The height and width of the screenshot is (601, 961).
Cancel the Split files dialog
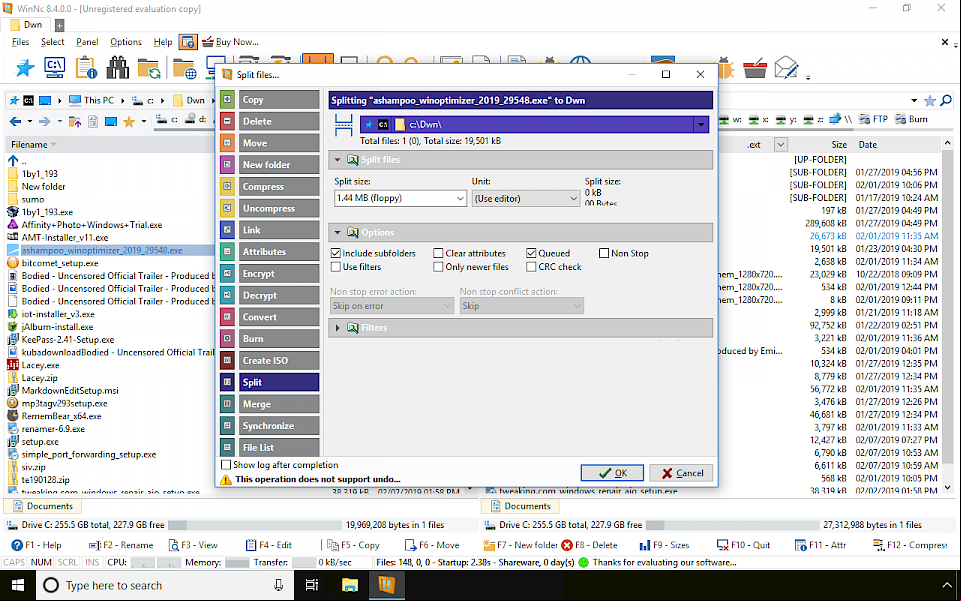(x=681, y=473)
